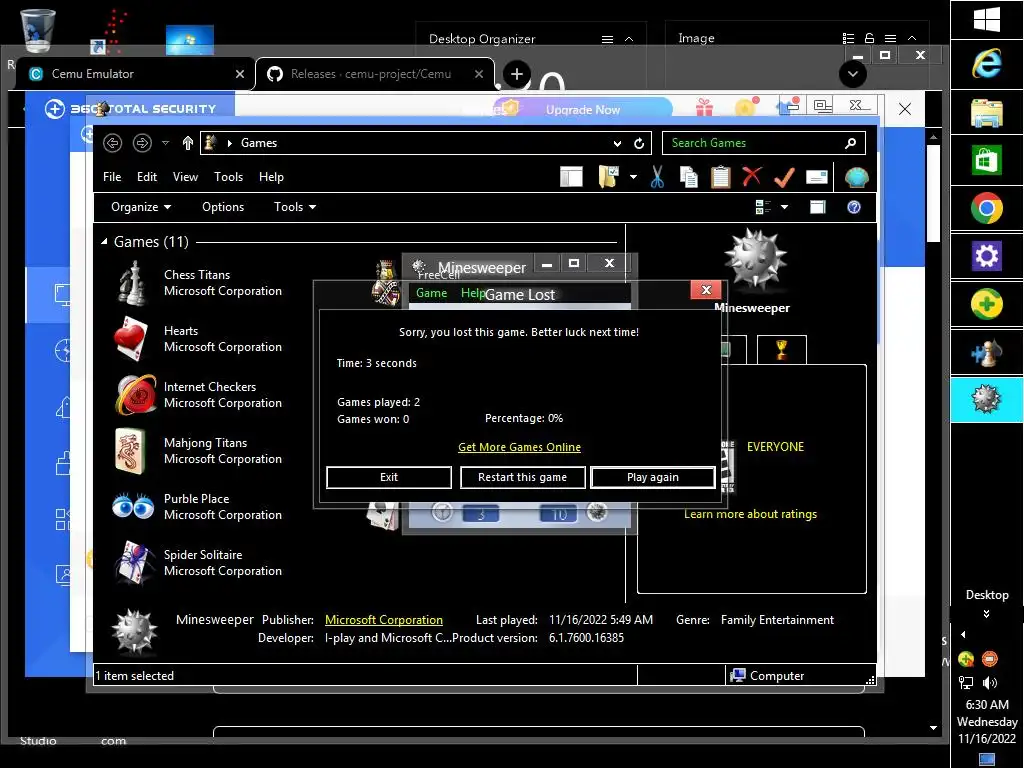Click Restart this game
Viewport: 1024px width, 768px height.
[x=522, y=477]
